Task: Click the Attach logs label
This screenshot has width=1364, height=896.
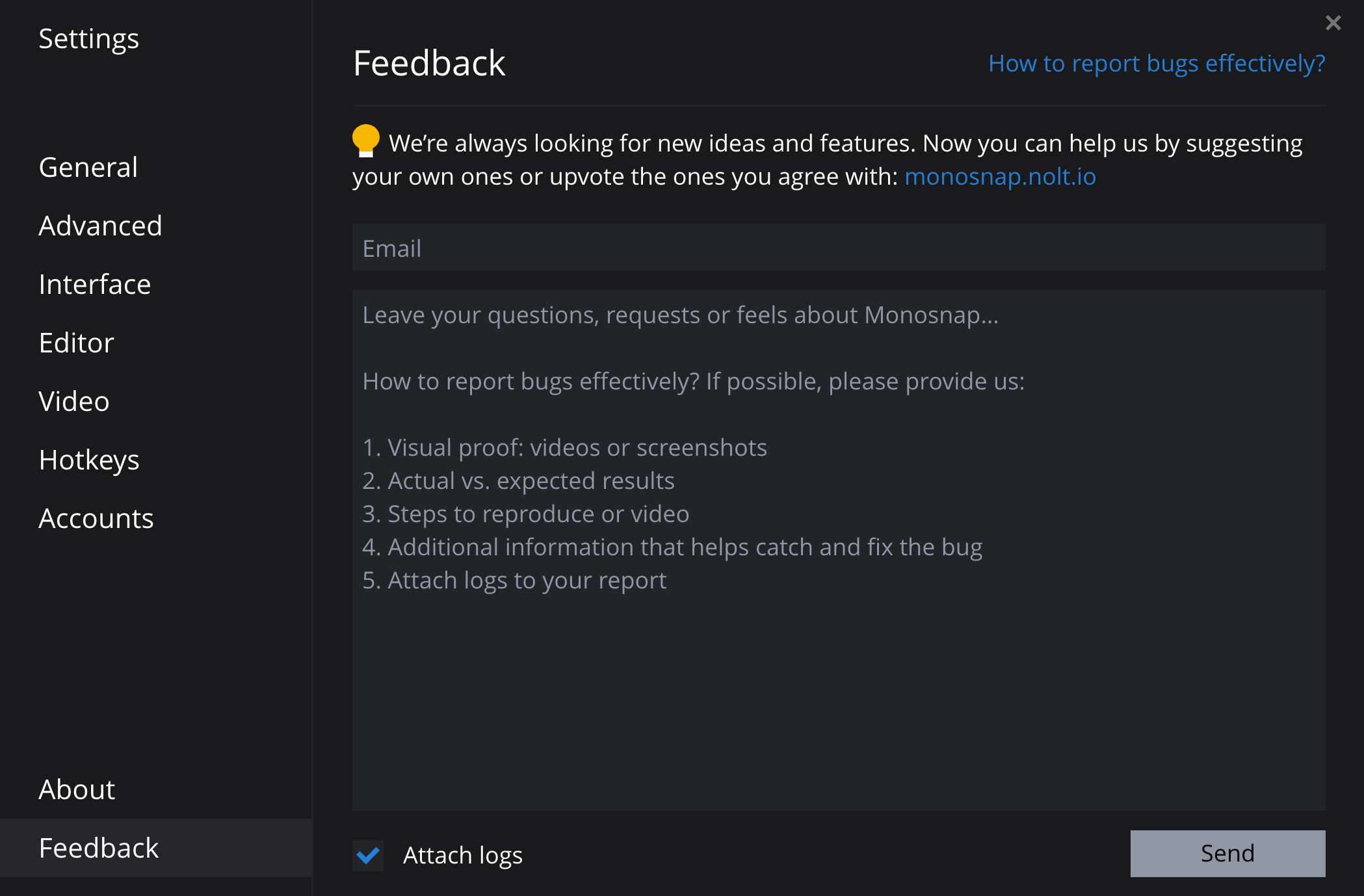Action: [463, 855]
